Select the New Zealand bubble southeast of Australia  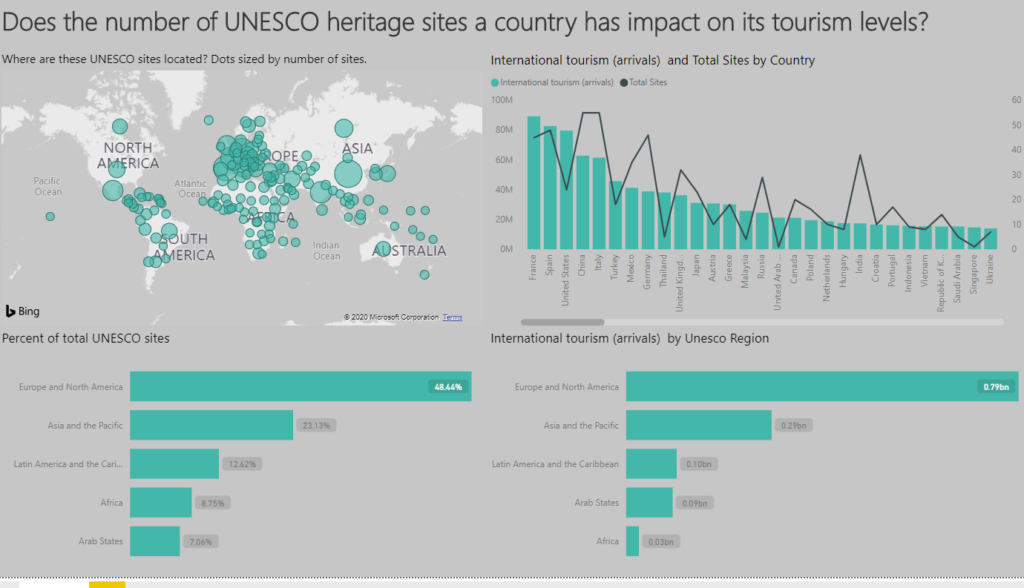tap(424, 274)
